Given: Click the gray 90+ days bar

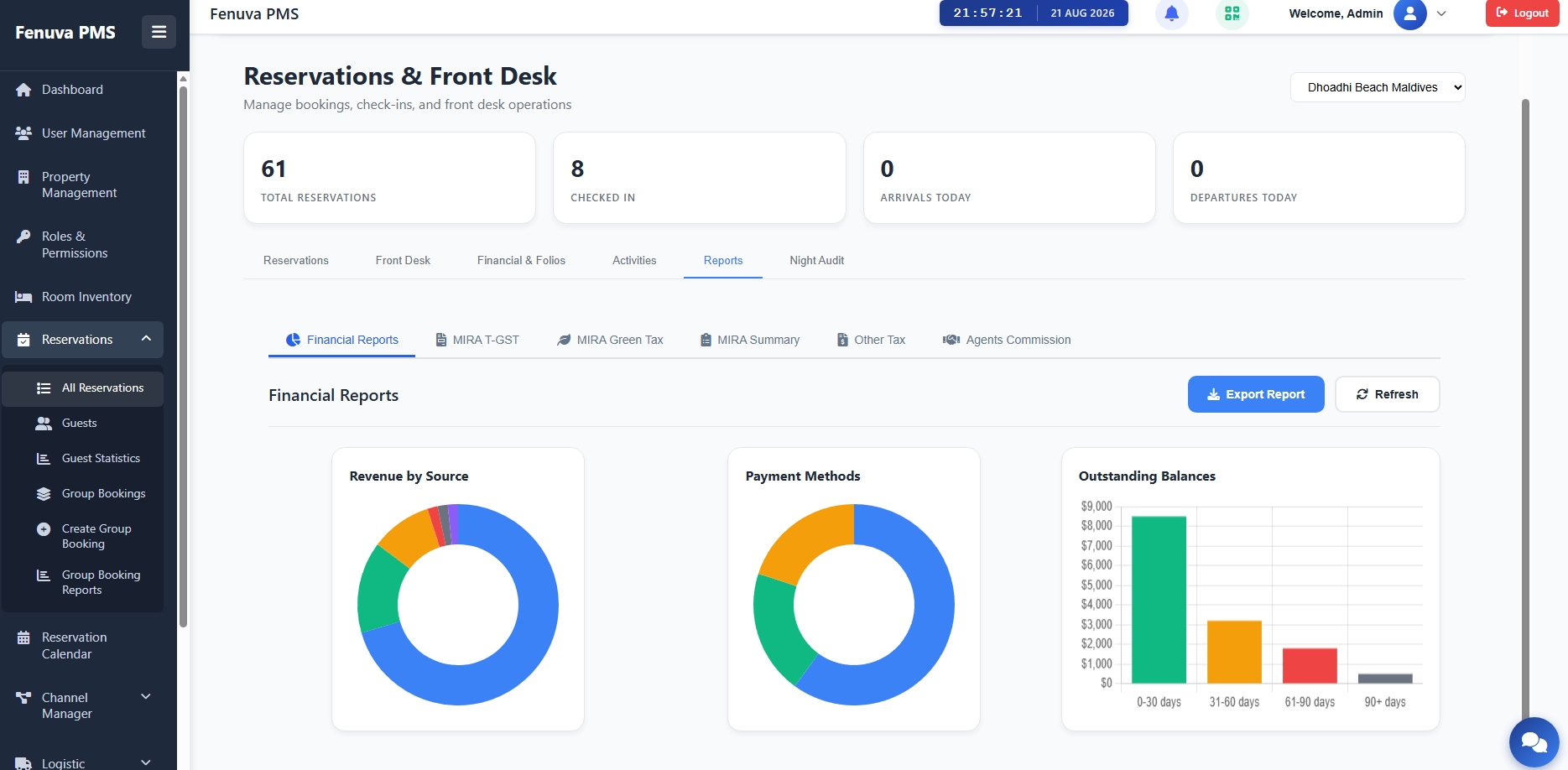Looking at the screenshot, I should pyautogui.click(x=1385, y=679).
